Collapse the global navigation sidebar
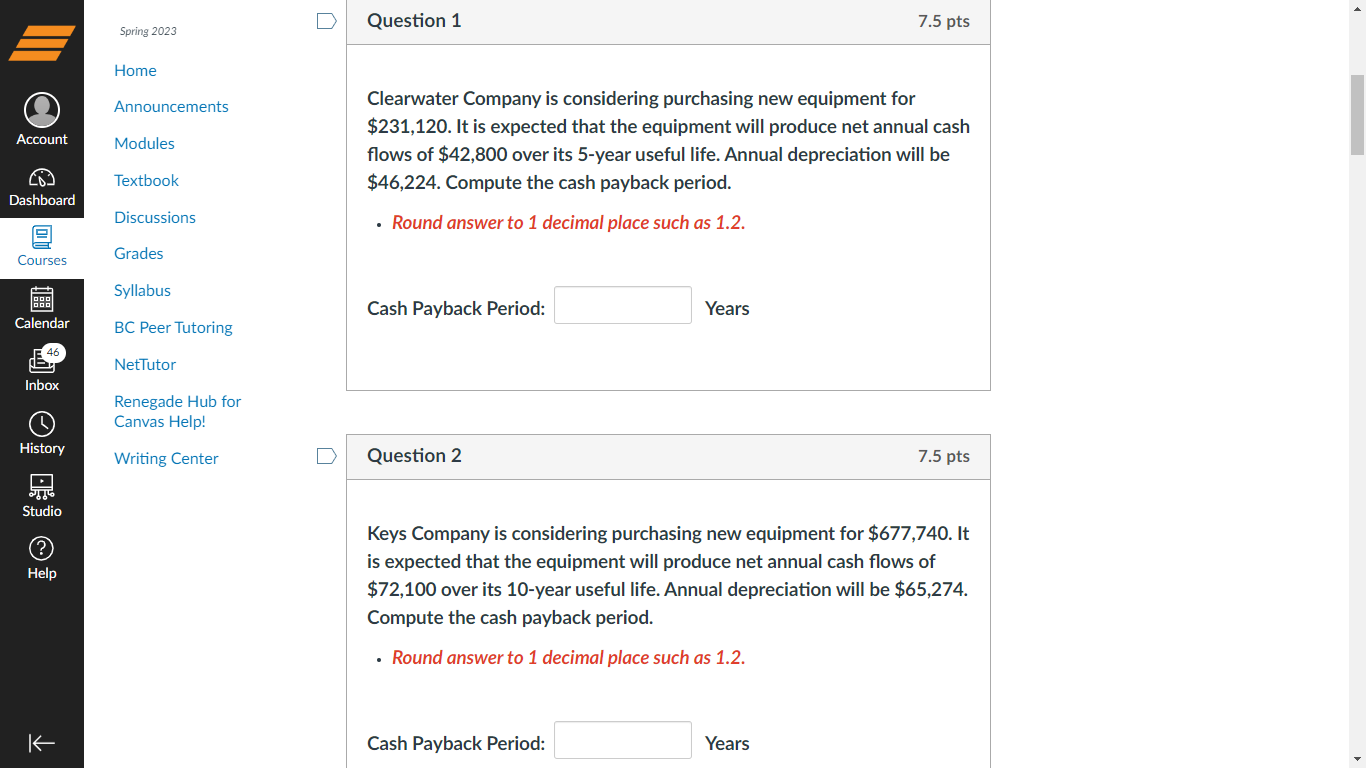Viewport: 1366px width, 768px height. 42,743
